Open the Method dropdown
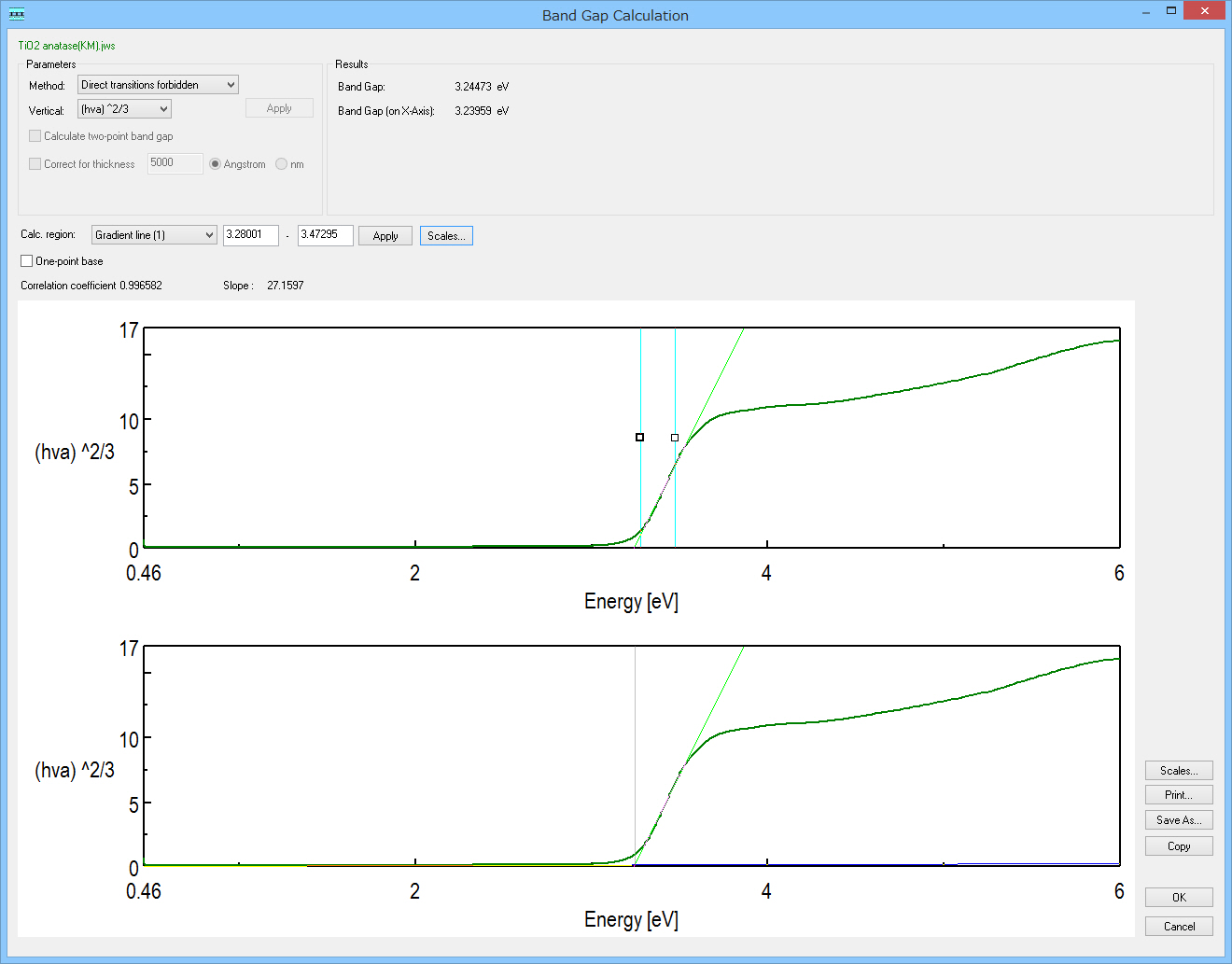 click(158, 85)
